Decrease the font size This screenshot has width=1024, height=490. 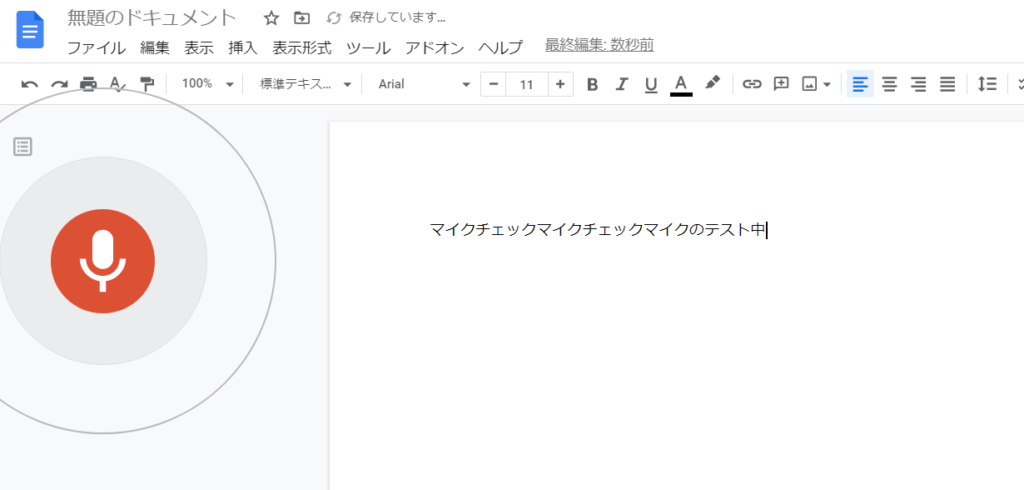(x=493, y=84)
